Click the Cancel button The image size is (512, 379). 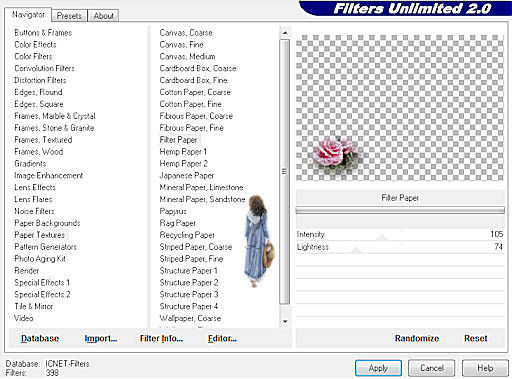[431, 368]
